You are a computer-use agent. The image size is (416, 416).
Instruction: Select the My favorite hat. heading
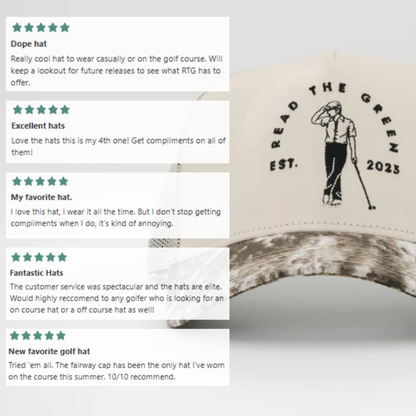point(41,197)
